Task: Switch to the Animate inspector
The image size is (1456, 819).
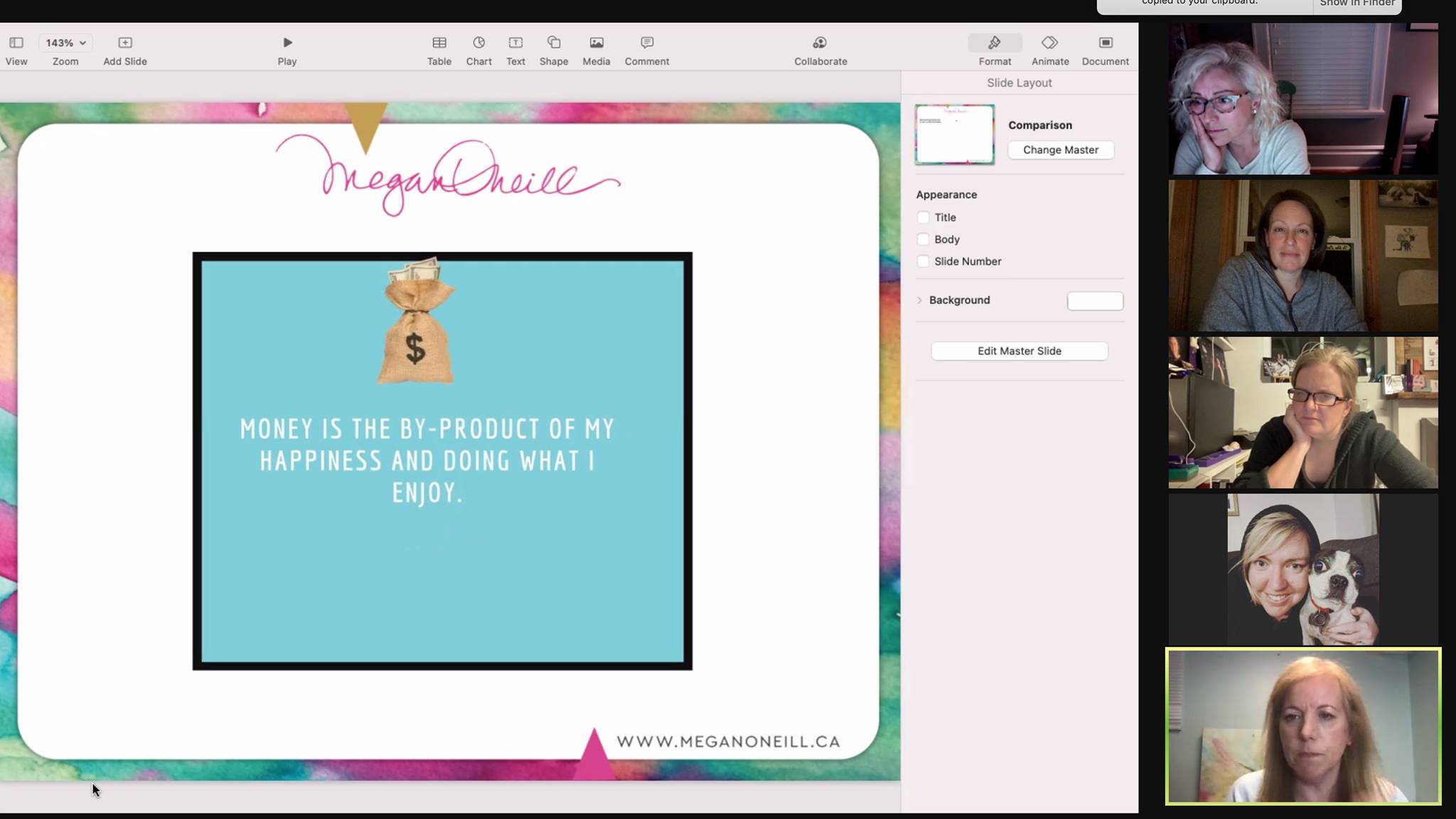Action: (1050, 51)
